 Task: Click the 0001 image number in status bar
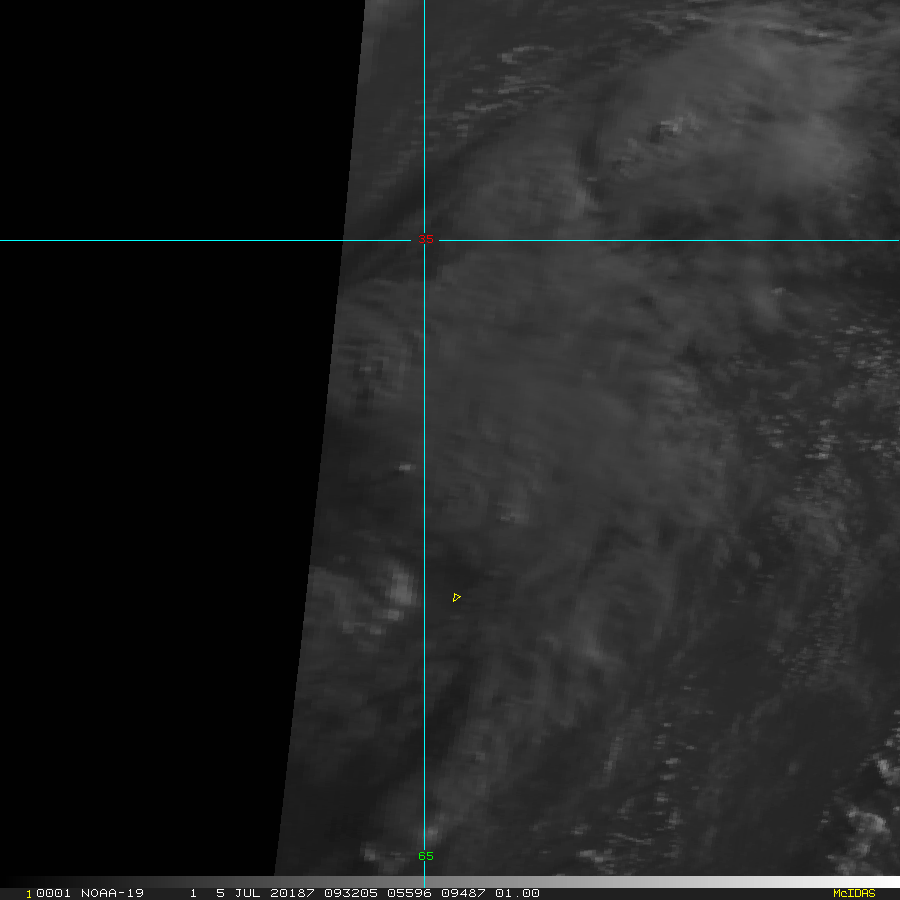(46, 893)
